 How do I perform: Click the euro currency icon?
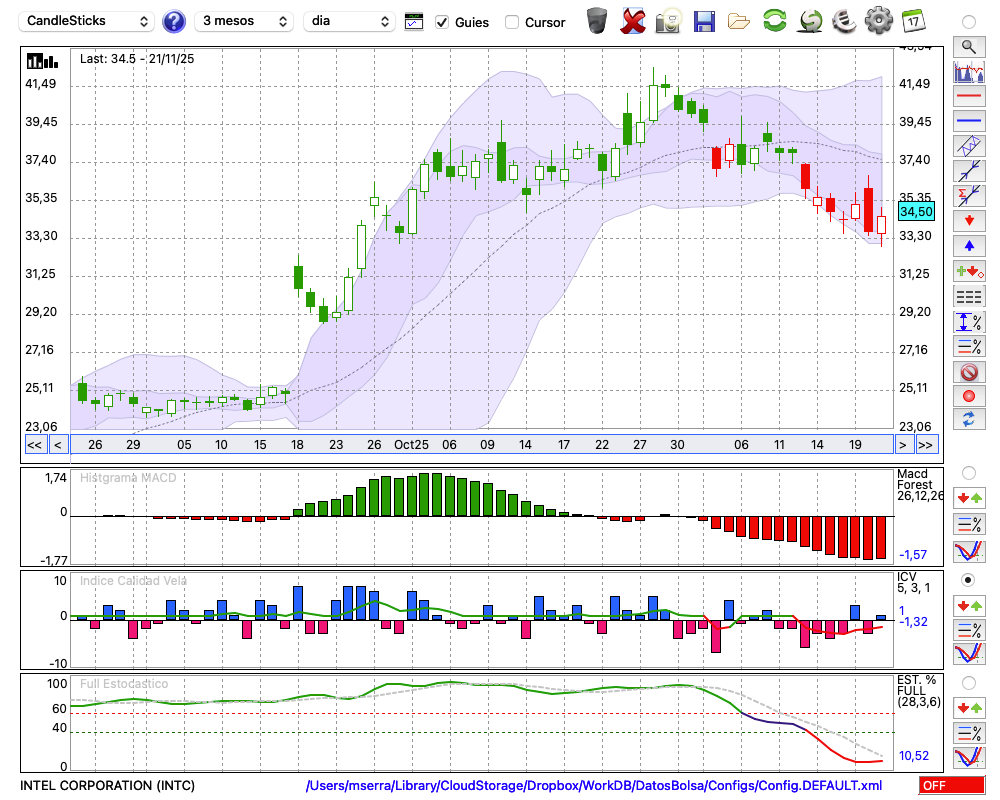point(844,21)
